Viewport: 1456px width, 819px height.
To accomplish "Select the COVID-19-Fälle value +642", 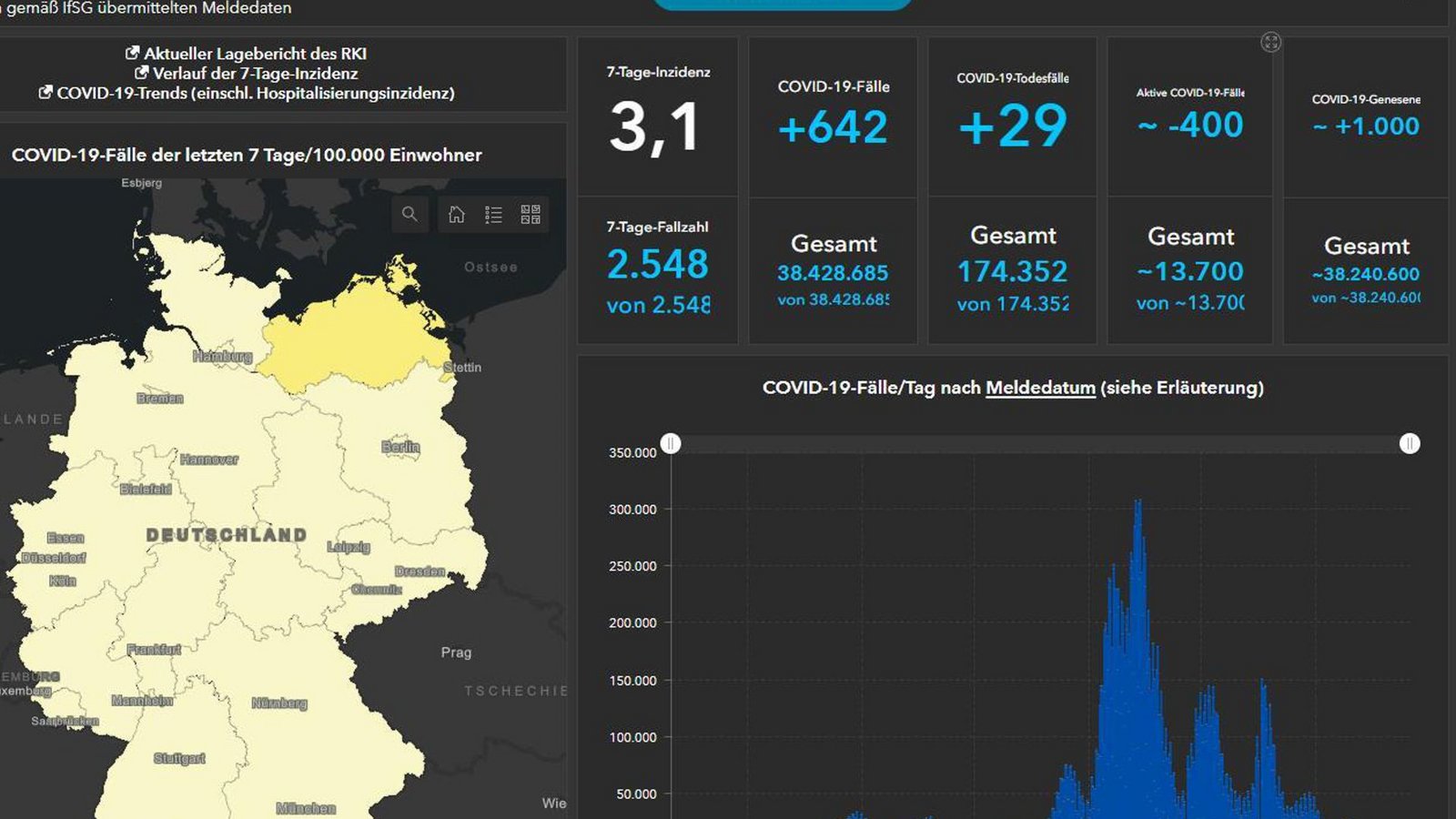I will pos(833,127).
